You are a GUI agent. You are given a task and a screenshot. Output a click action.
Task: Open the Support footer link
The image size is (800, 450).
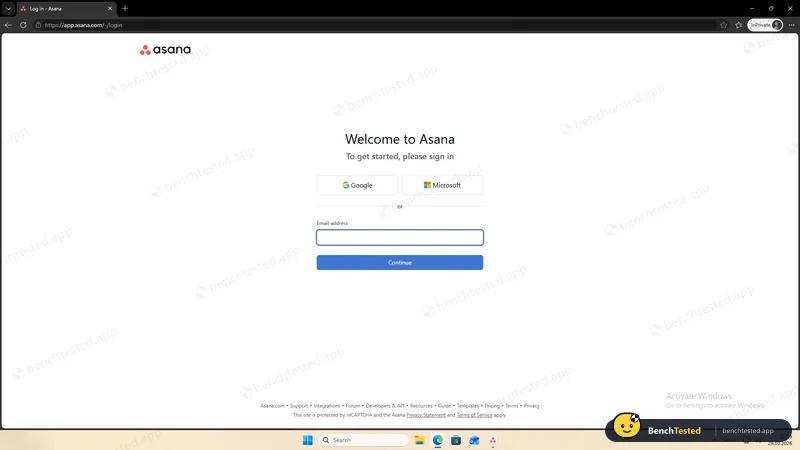click(x=299, y=406)
